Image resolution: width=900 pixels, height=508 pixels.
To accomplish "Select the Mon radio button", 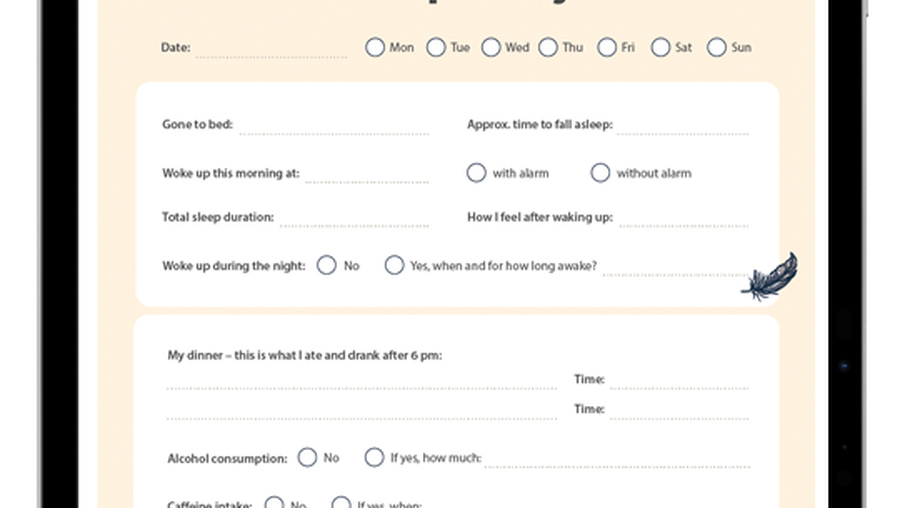I will [x=375, y=47].
